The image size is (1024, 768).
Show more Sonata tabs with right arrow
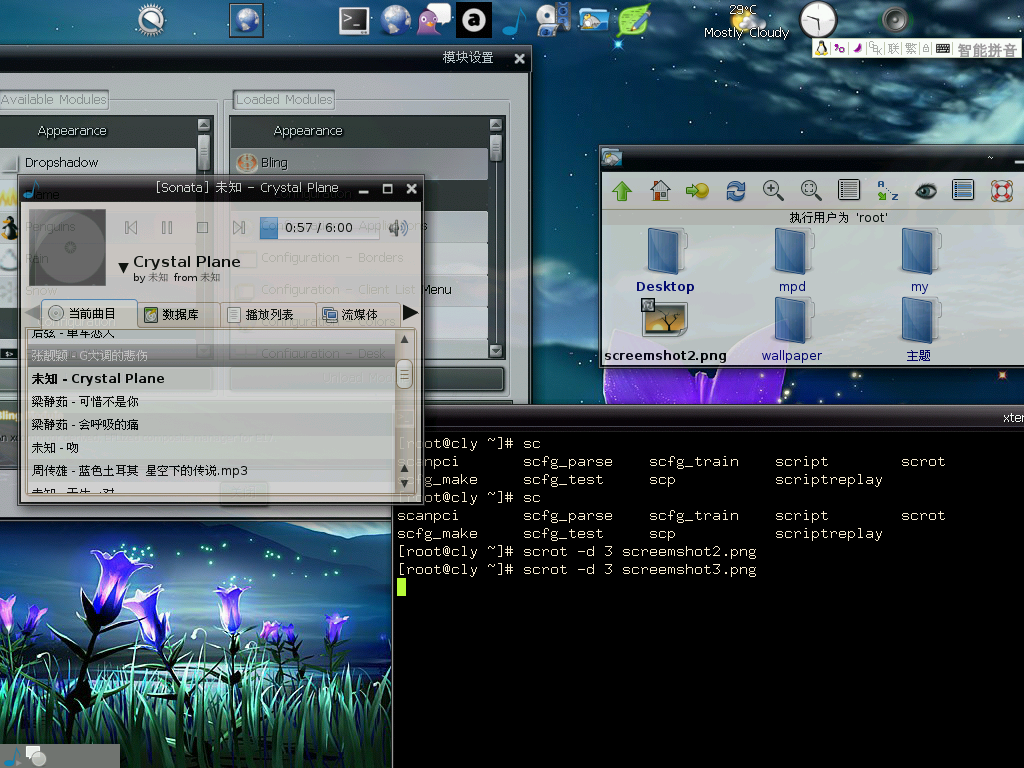click(410, 313)
